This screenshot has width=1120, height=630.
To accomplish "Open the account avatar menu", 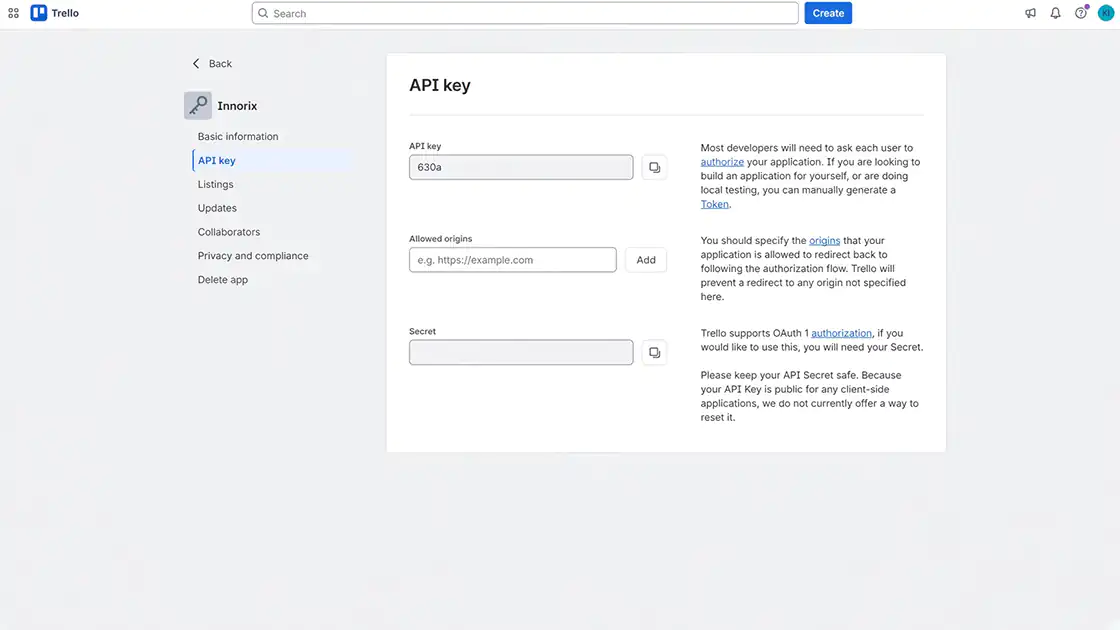I will coord(1106,13).
